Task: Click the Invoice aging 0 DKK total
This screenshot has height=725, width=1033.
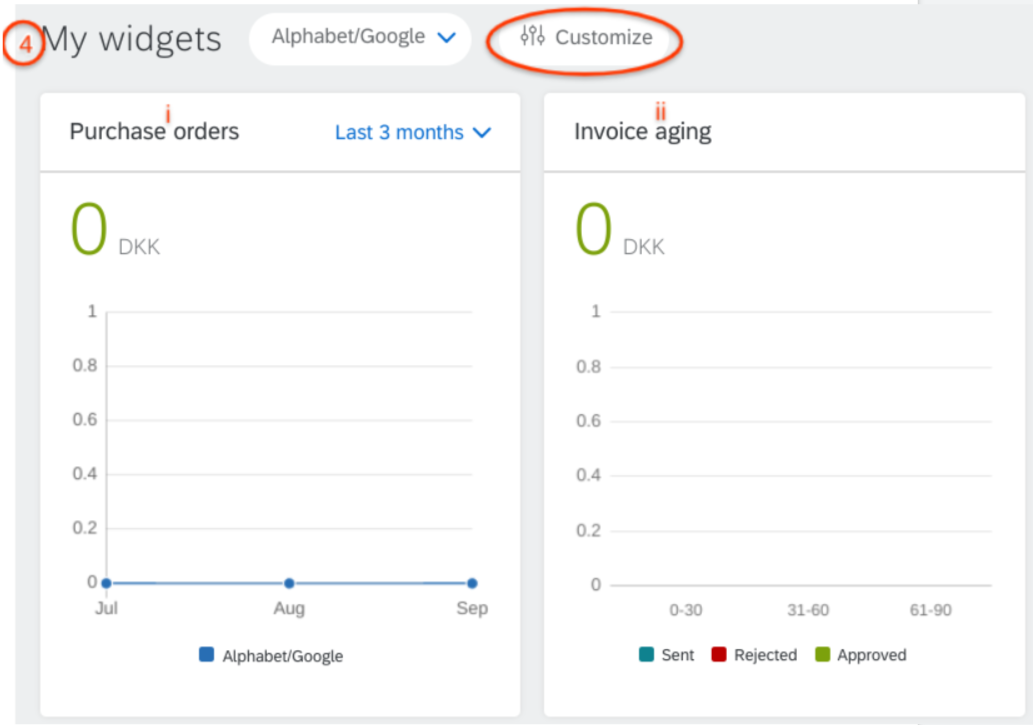Action: [x=620, y=230]
